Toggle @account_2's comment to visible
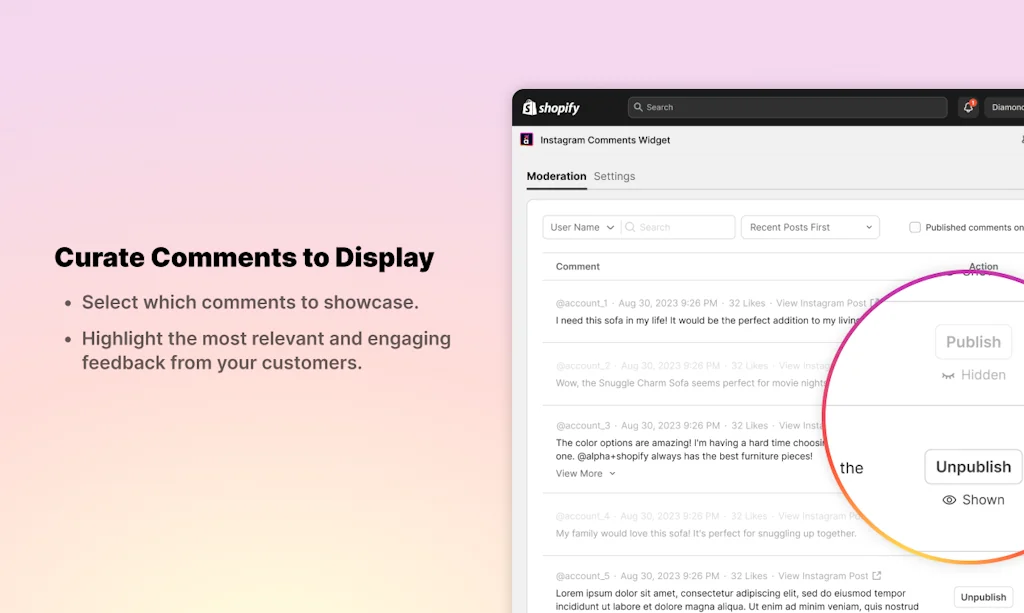 tap(973, 341)
